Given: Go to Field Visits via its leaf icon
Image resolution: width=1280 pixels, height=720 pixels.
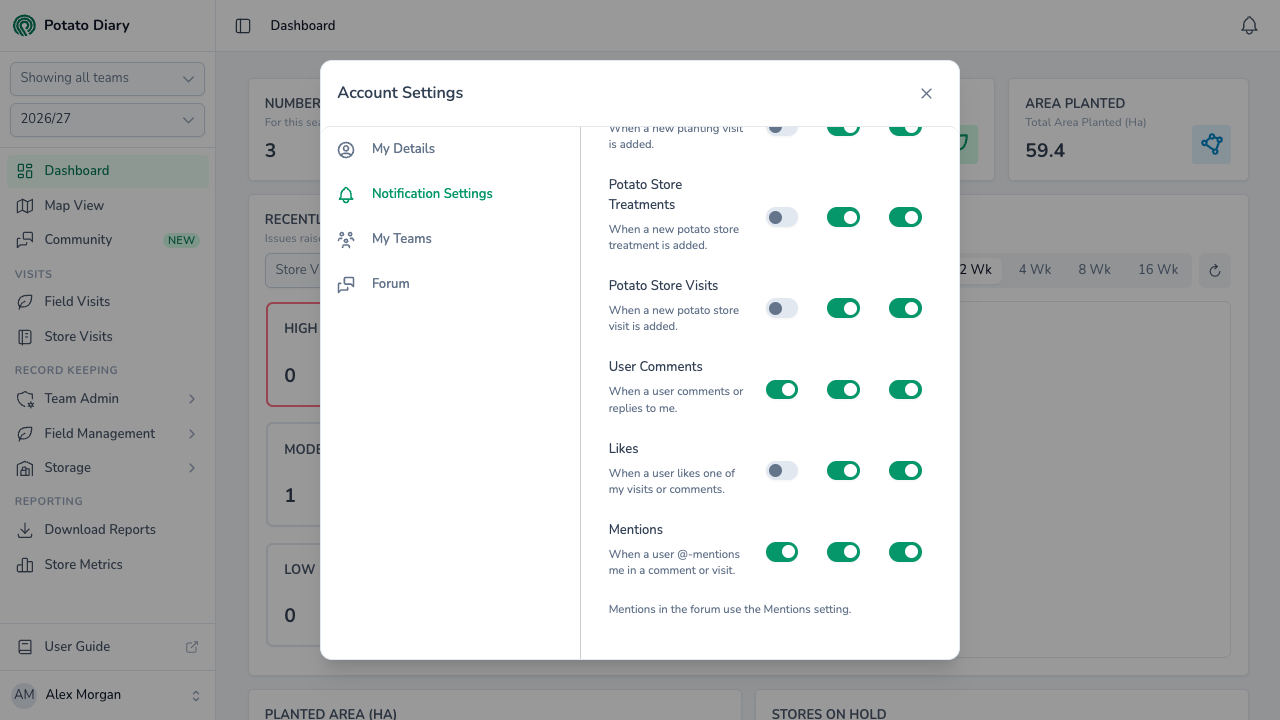Looking at the screenshot, I should [25, 301].
